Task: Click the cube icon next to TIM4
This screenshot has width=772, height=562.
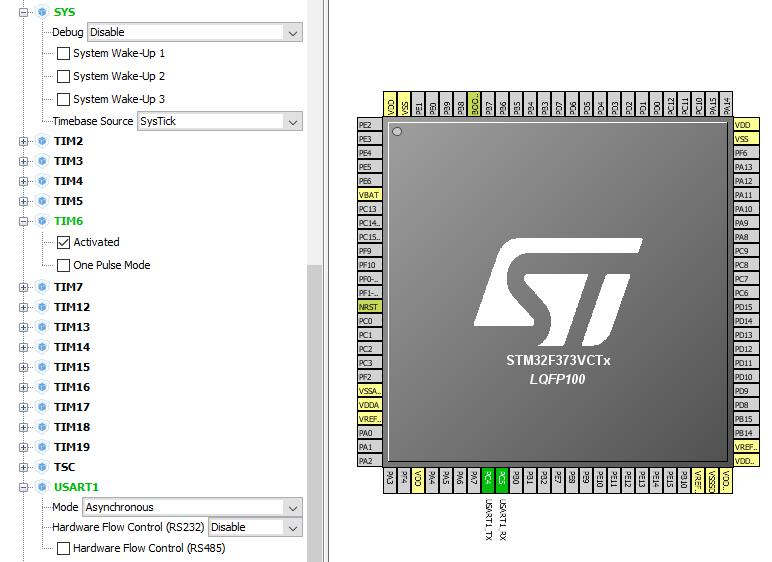Action: pos(42,181)
